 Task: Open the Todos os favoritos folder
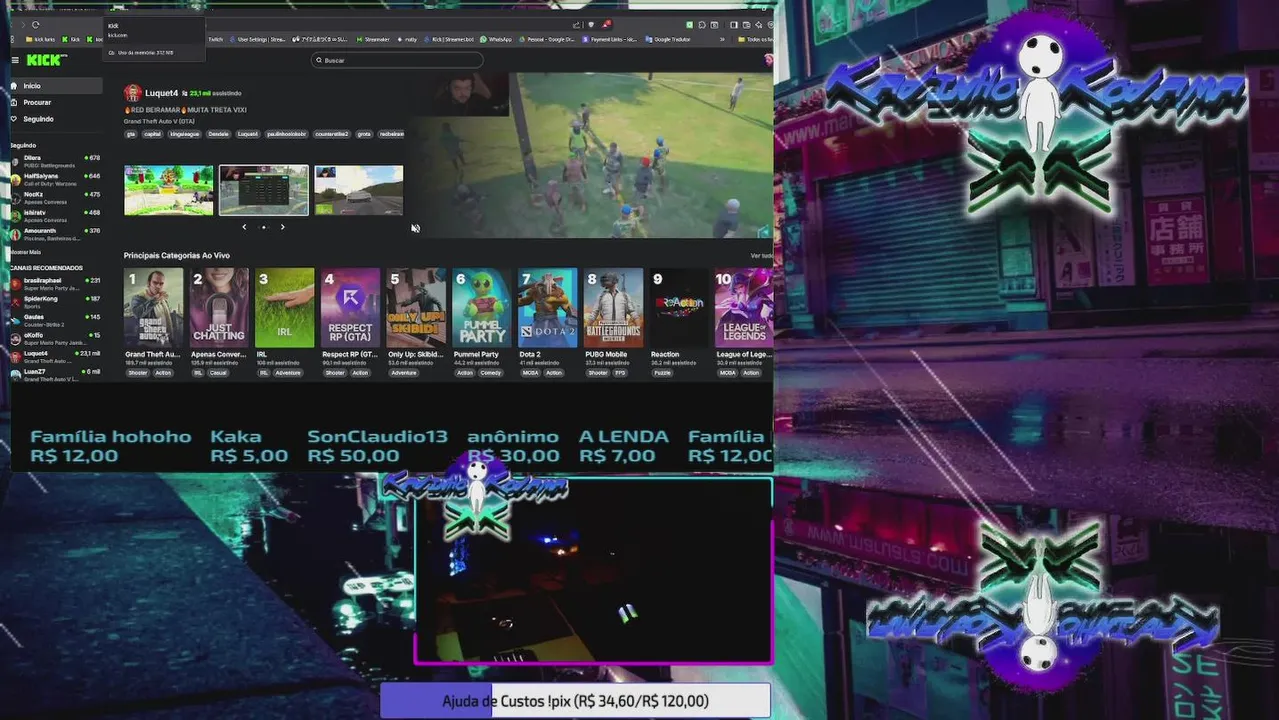tap(757, 39)
